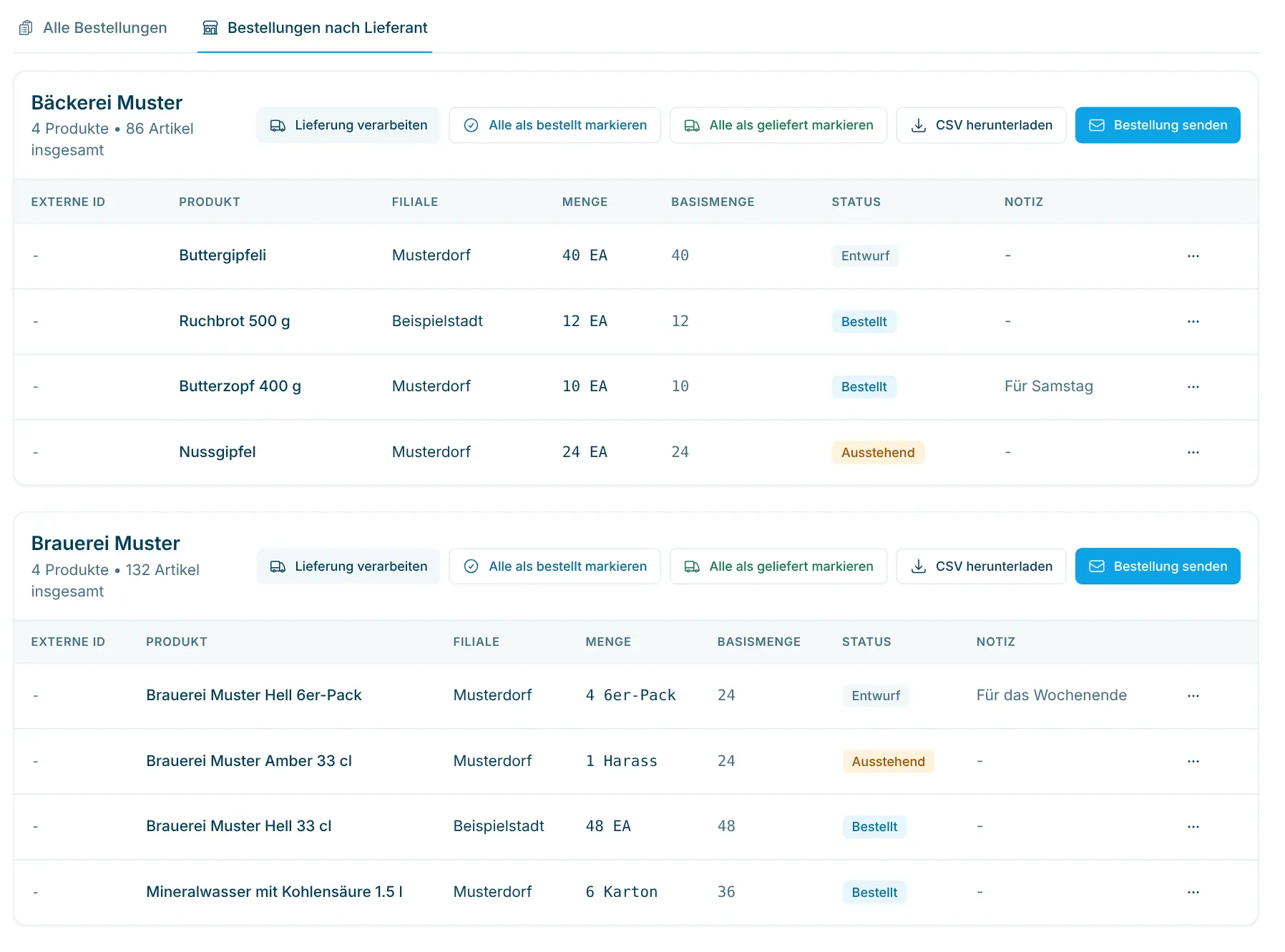Viewport: 1285px width, 952px height.
Task: Open the three-dot menu for Mineralwasser mit Kohlensäure
Action: (x=1193, y=892)
